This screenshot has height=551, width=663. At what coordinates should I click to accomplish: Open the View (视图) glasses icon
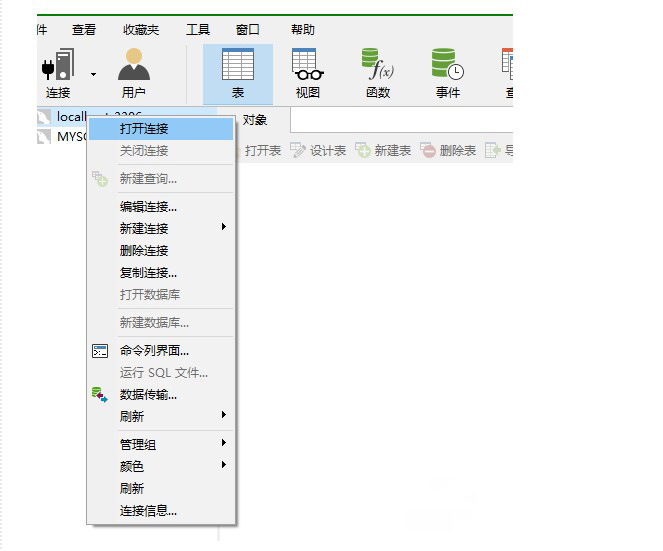[x=307, y=67]
